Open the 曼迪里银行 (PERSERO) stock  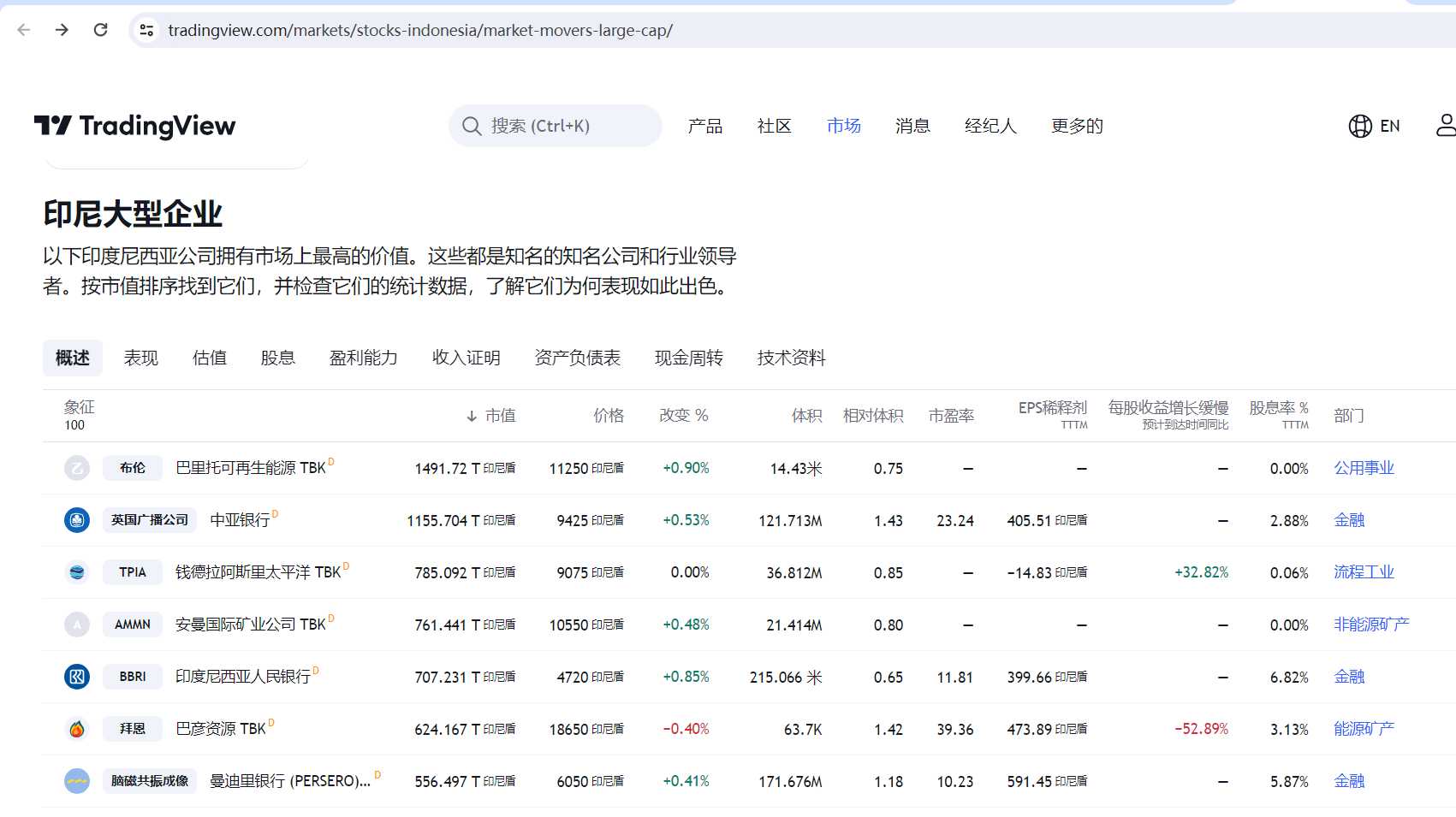coord(290,781)
